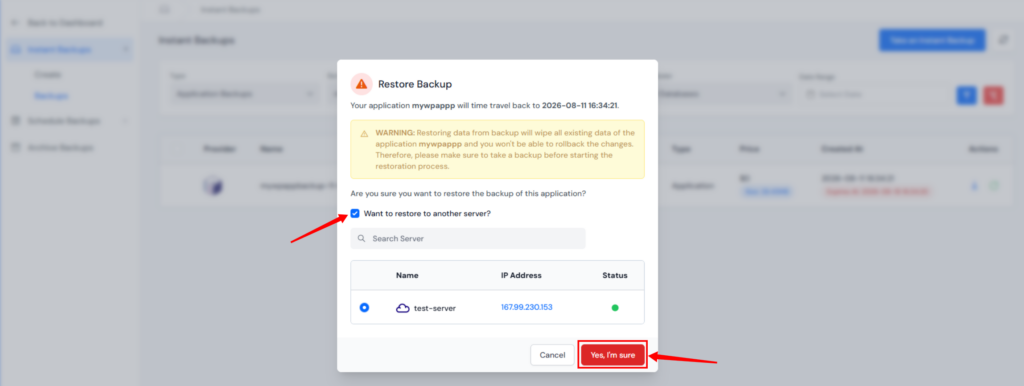Expand the Schedule Backups sidebar chevron

click(x=125, y=121)
